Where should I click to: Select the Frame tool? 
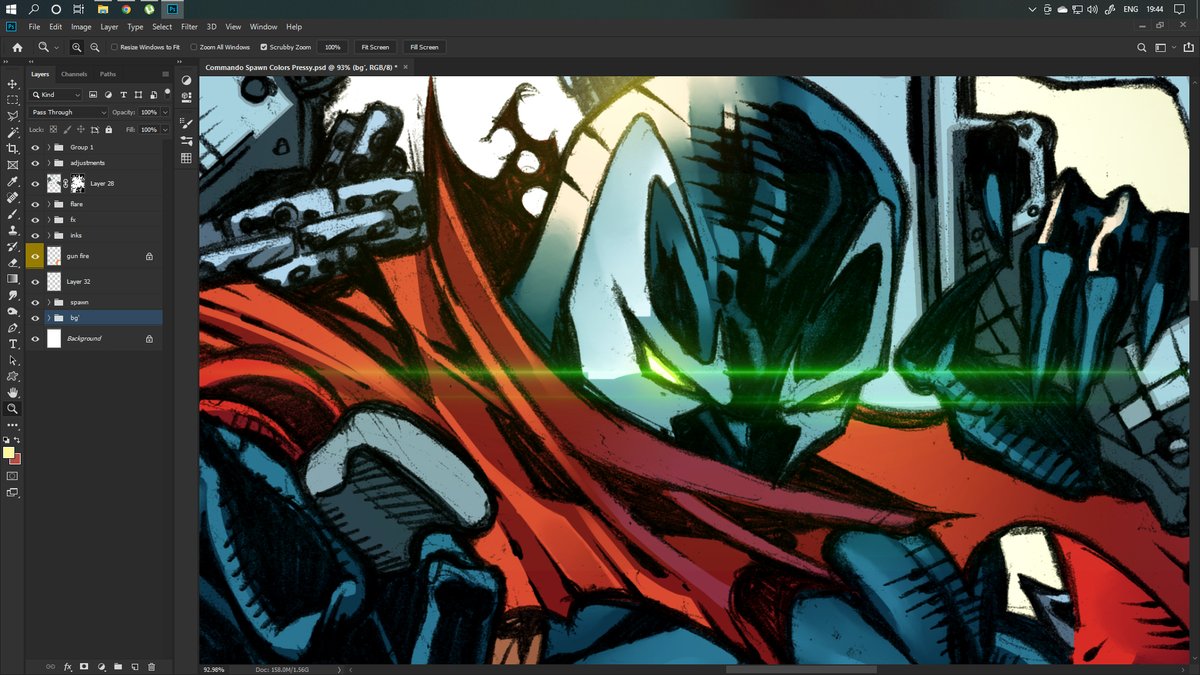(13, 164)
